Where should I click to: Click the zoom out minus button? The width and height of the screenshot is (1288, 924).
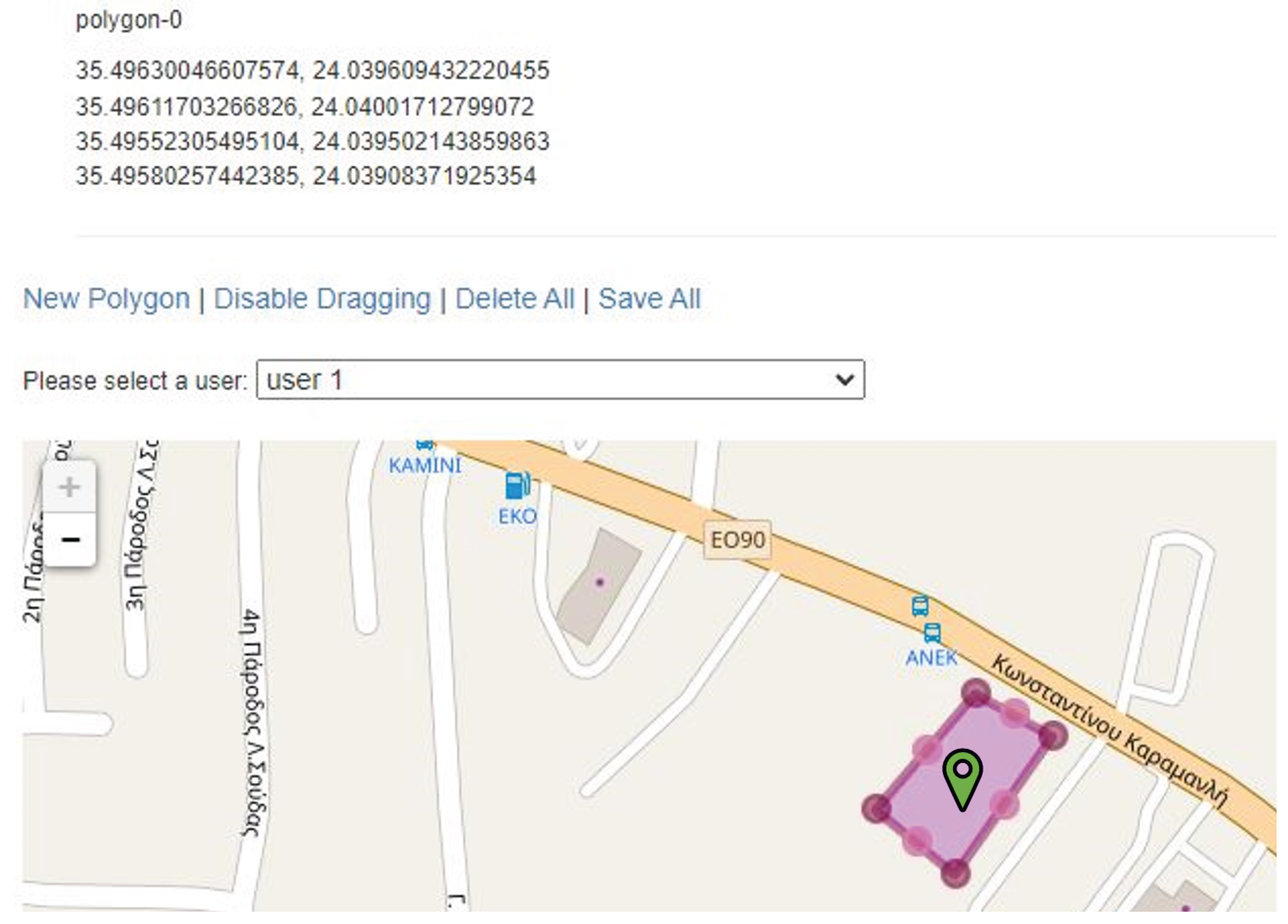coord(69,540)
